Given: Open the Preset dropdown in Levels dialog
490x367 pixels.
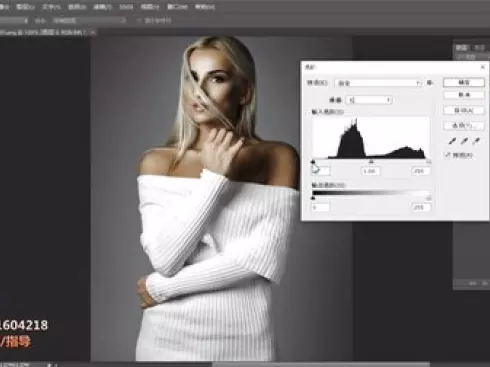Looking at the screenshot, I should (379, 83).
